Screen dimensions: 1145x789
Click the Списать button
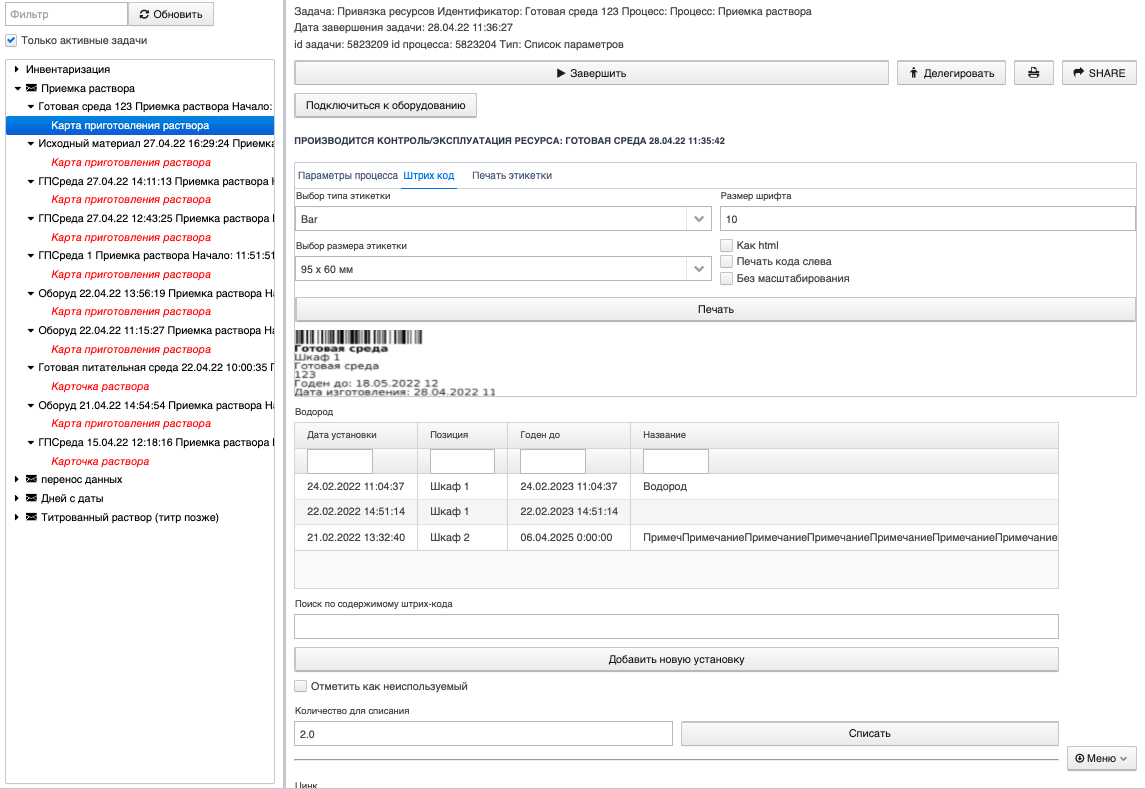pyautogui.click(x=870, y=733)
